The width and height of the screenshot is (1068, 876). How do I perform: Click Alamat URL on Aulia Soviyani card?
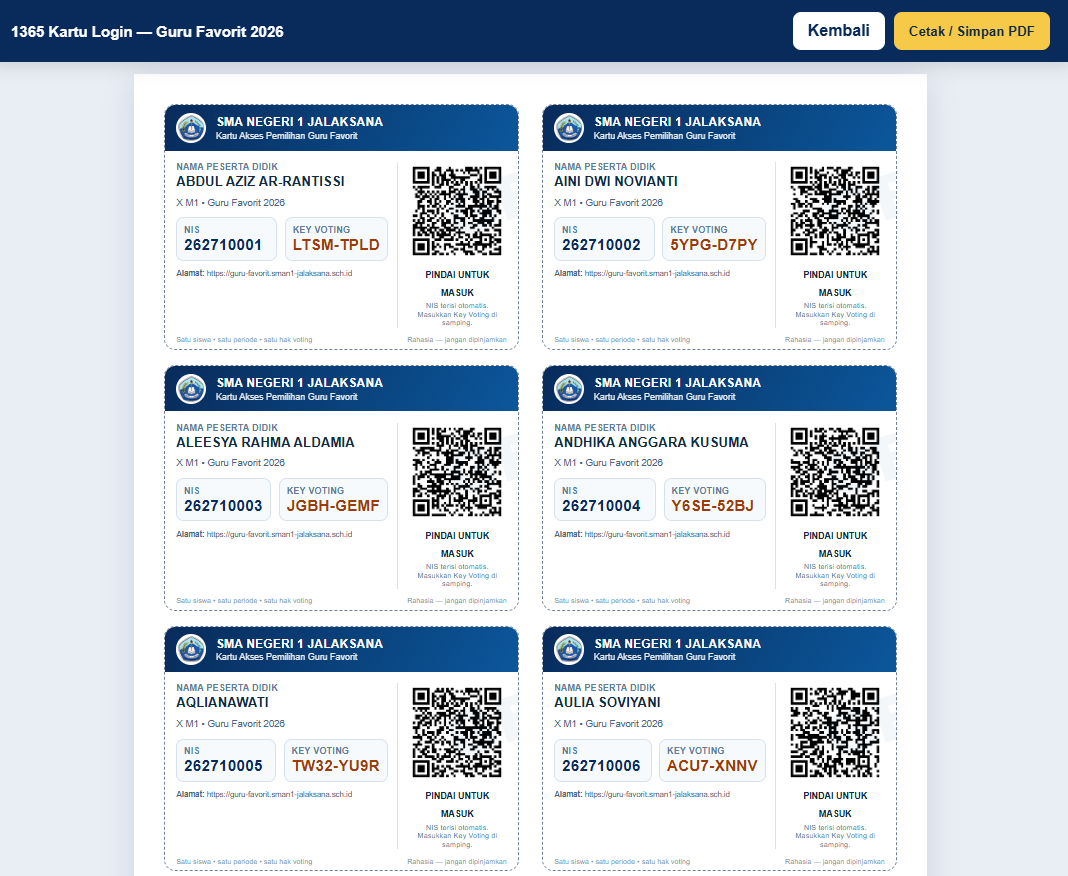coord(657,795)
